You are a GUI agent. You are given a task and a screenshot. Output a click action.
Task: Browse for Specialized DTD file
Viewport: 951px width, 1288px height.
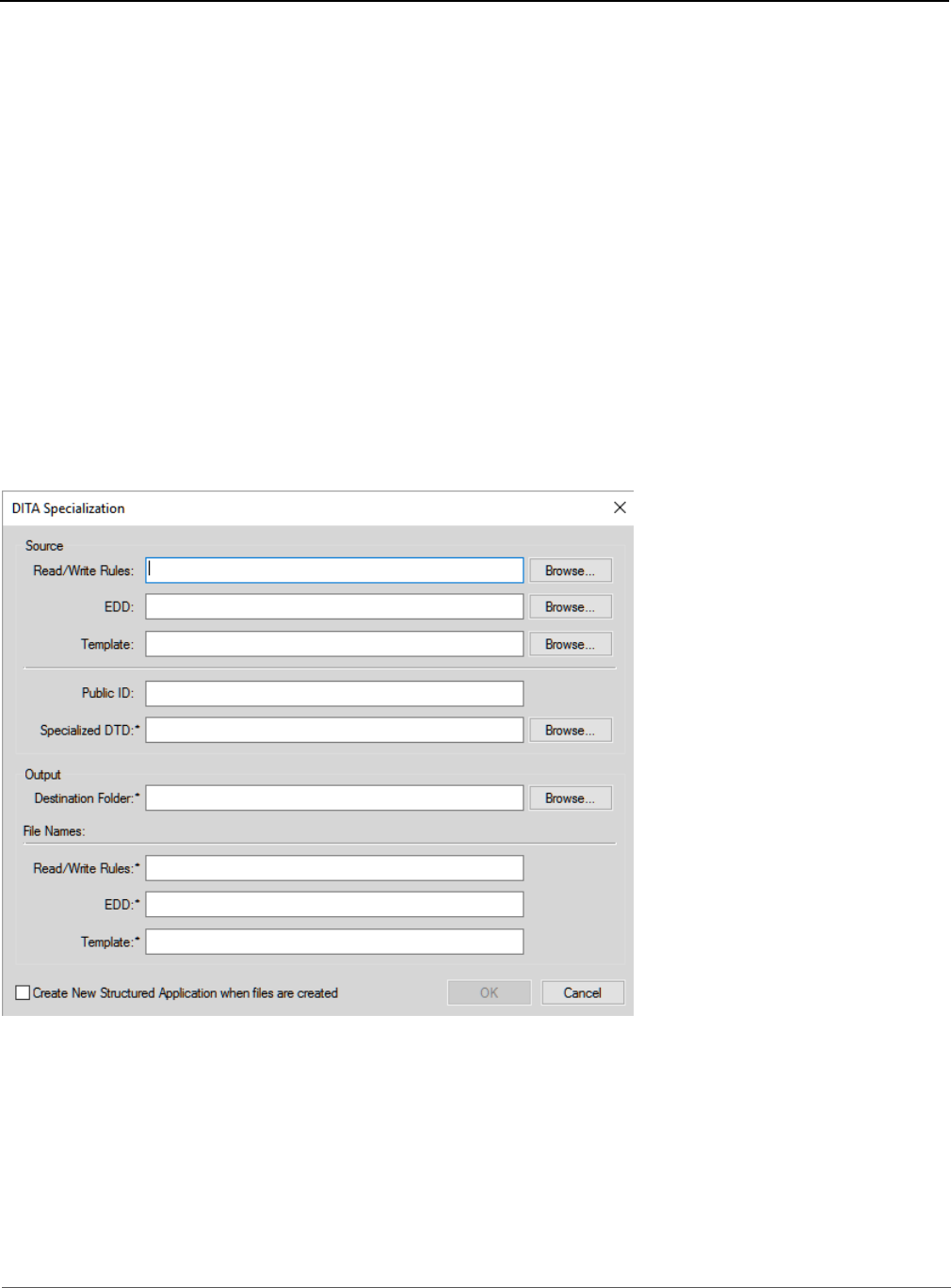coord(571,731)
